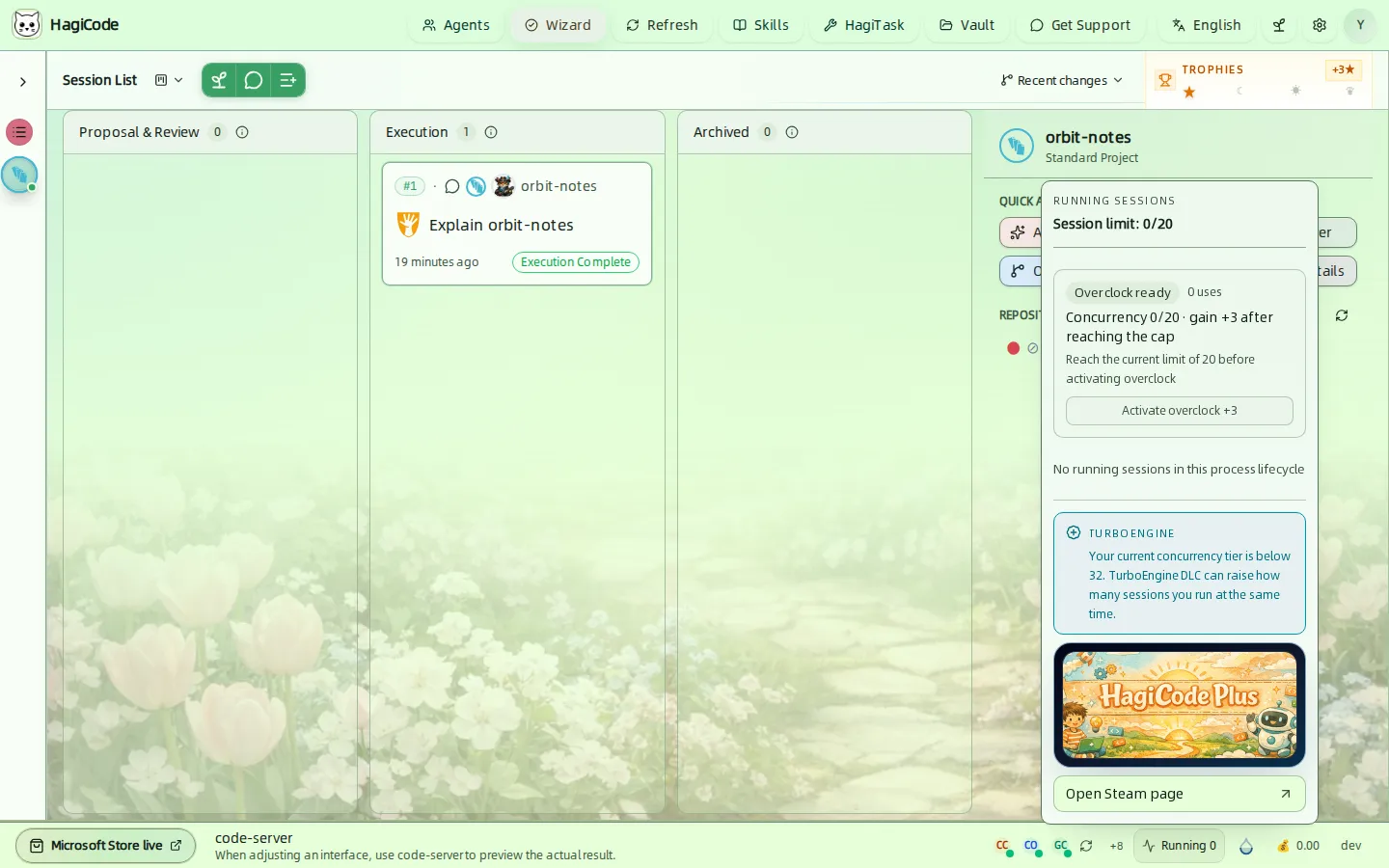Screen dimensions: 1389x868
Task: Show info for the Archived column
Action: tap(792, 132)
